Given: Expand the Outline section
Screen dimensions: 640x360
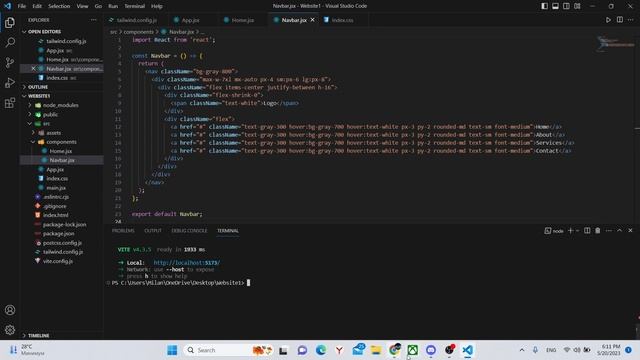Looking at the screenshot, I should (x=61, y=87).
